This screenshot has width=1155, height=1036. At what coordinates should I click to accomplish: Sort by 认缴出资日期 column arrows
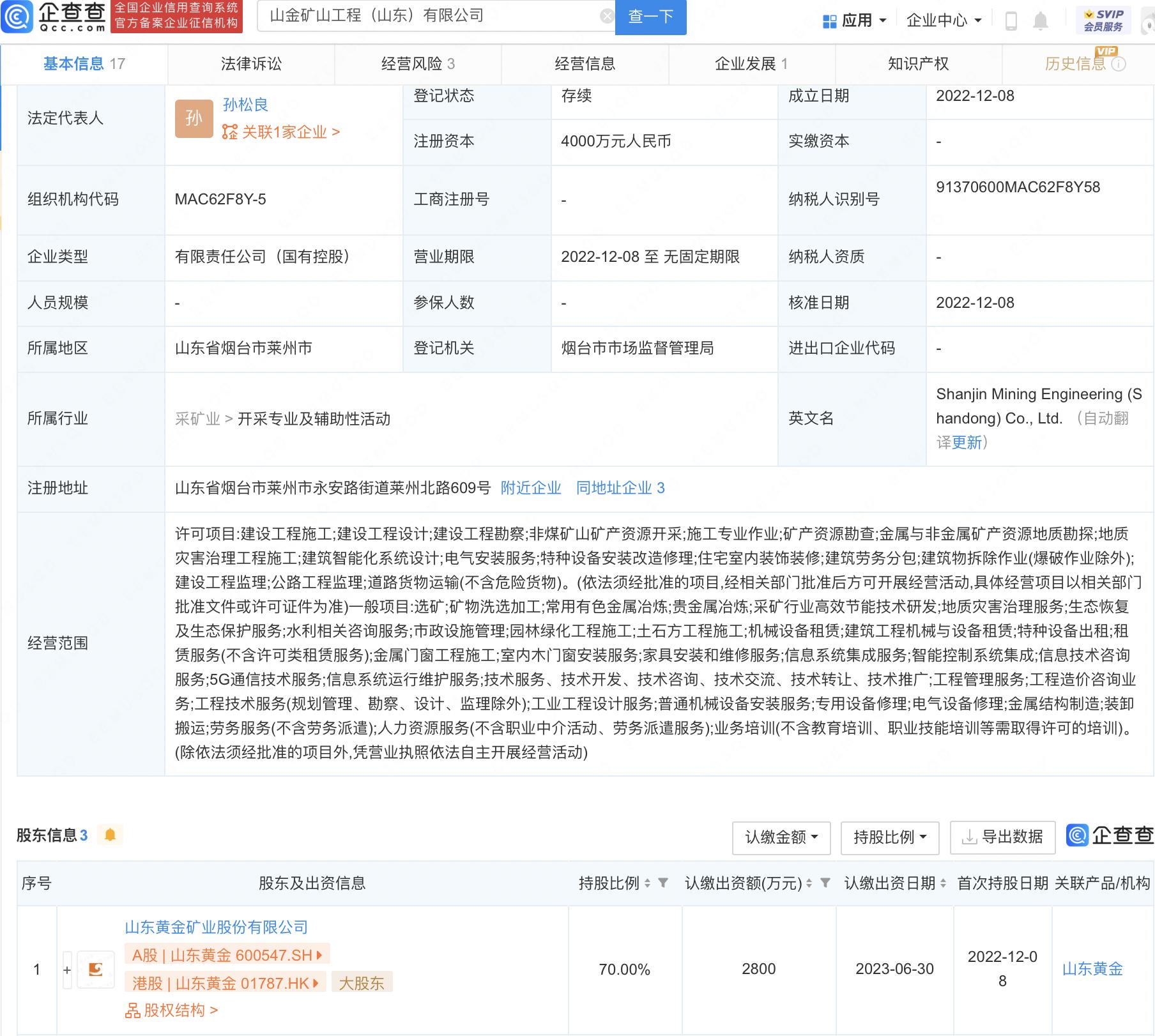click(x=943, y=883)
